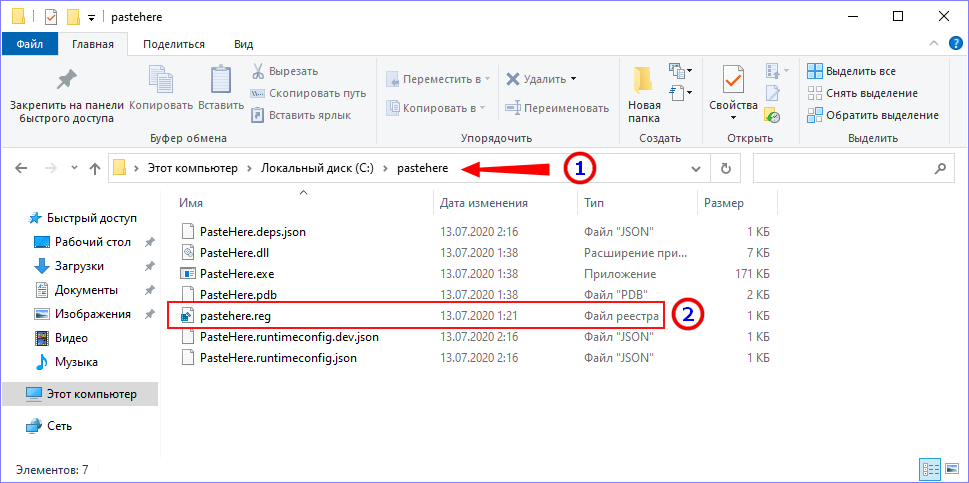Click the PasteHere.dll file icon

[187, 252]
